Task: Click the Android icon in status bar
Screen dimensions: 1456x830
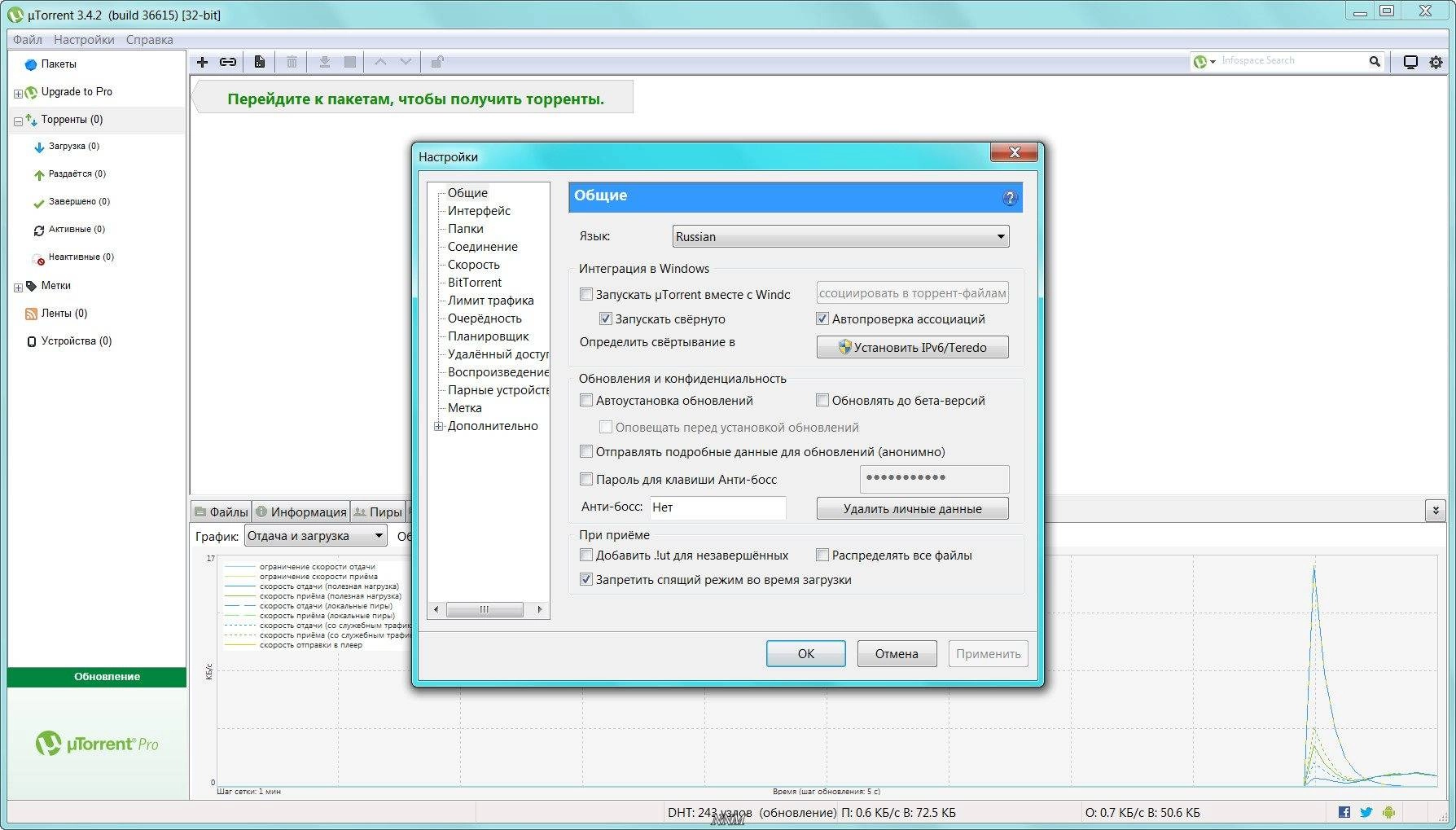Action: click(x=1388, y=812)
